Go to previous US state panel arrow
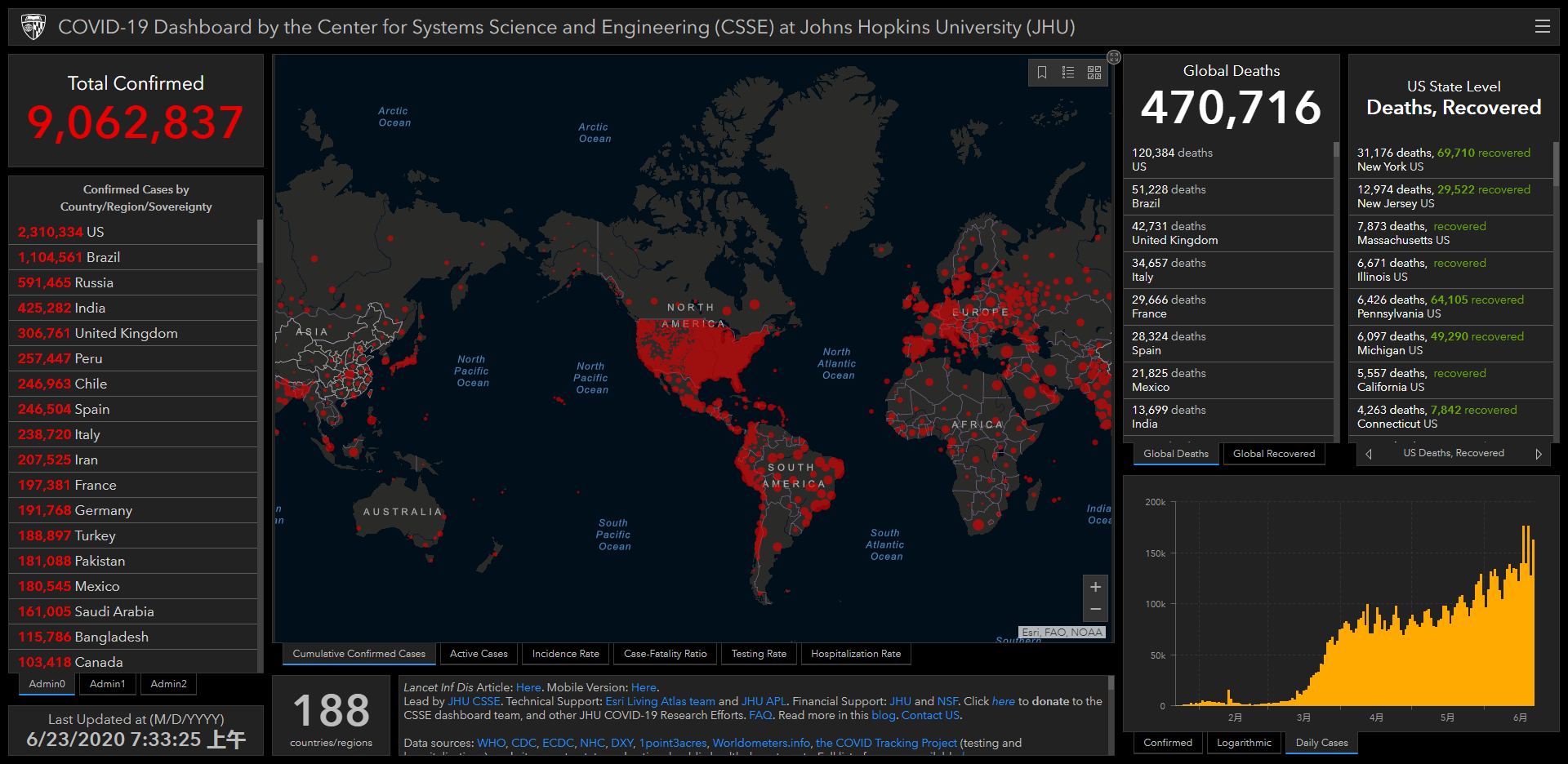Screen dimensions: 1568x764 [x=1369, y=454]
